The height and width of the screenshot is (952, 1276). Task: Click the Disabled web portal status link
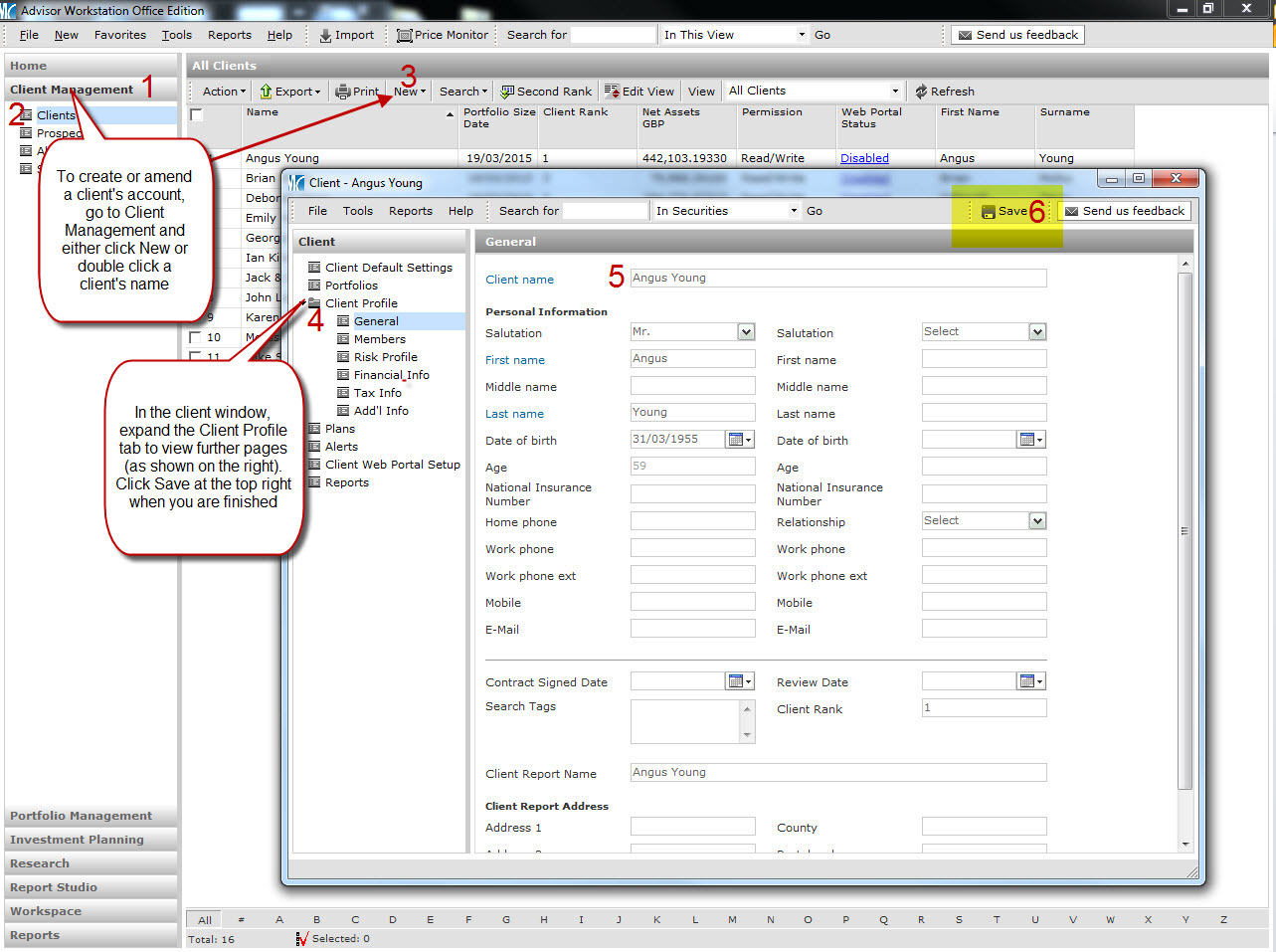point(863,158)
